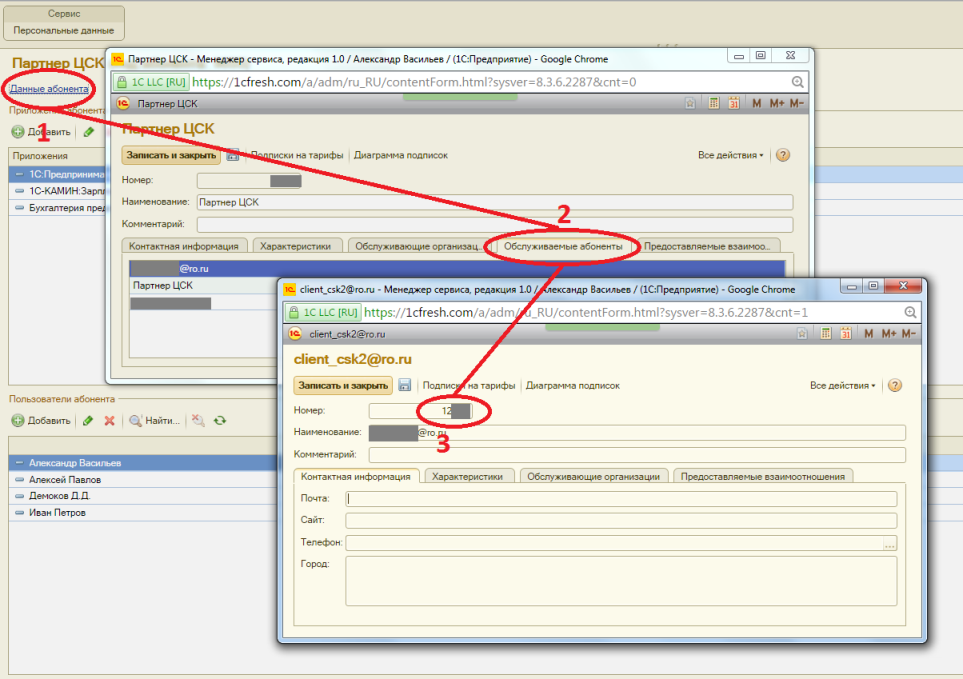The height and width of the screenshot is (679, 963).
Task: Click the M memory button in client_csk2@ro.ru window
Action: pos(868,333)
